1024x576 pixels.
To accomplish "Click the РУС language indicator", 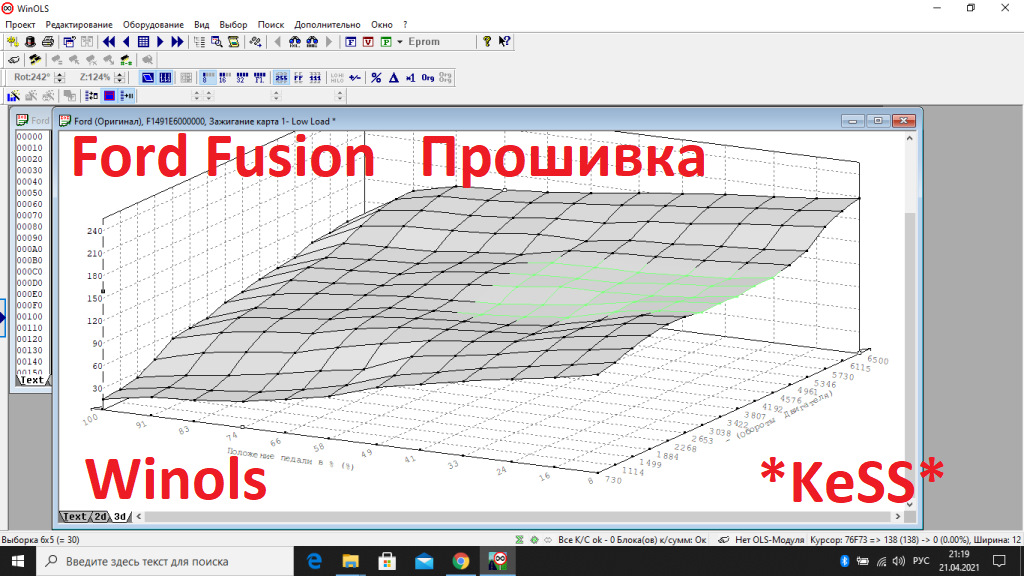I will [x=921, y=561].
